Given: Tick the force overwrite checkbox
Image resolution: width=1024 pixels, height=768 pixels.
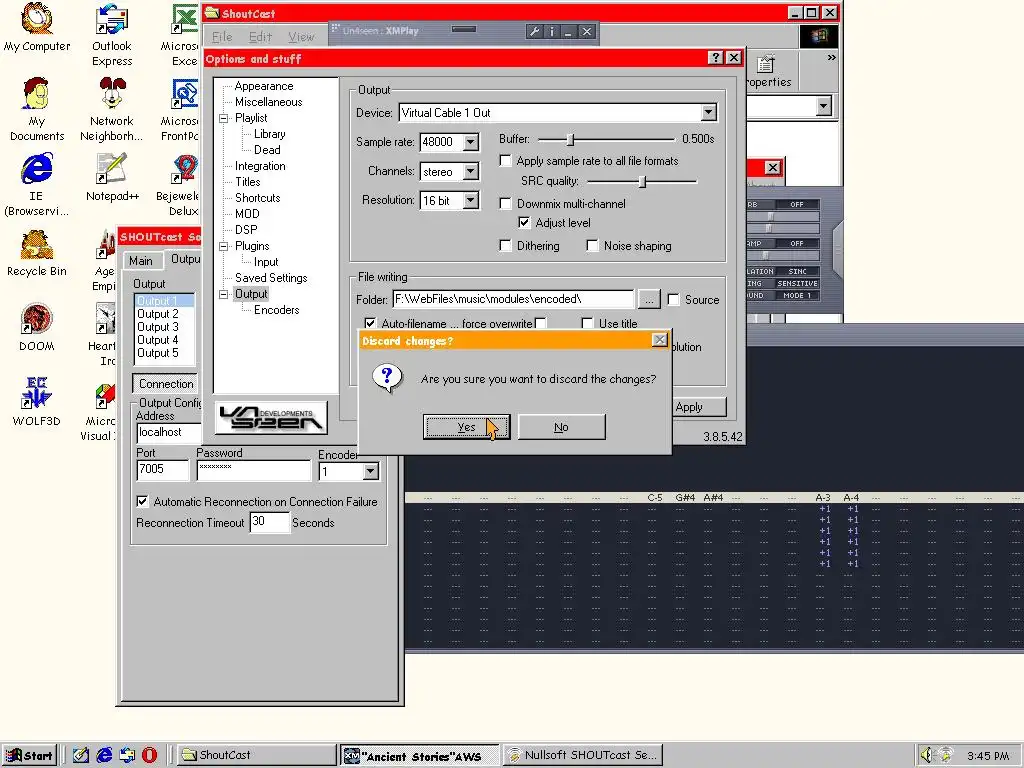Looking at the screenshot, I should (x=540, y=323).
